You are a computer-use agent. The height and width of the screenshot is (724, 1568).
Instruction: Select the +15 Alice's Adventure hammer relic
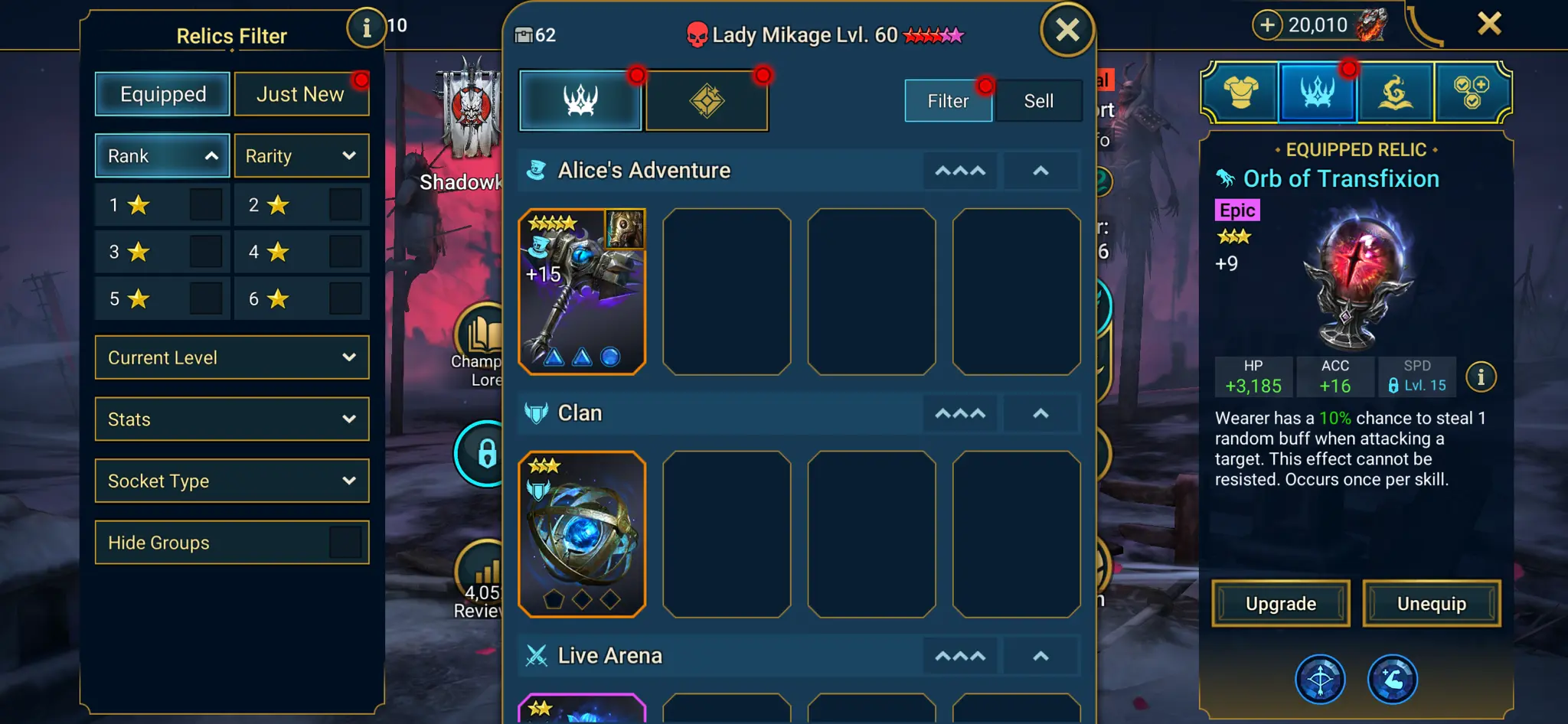[582, 292]
